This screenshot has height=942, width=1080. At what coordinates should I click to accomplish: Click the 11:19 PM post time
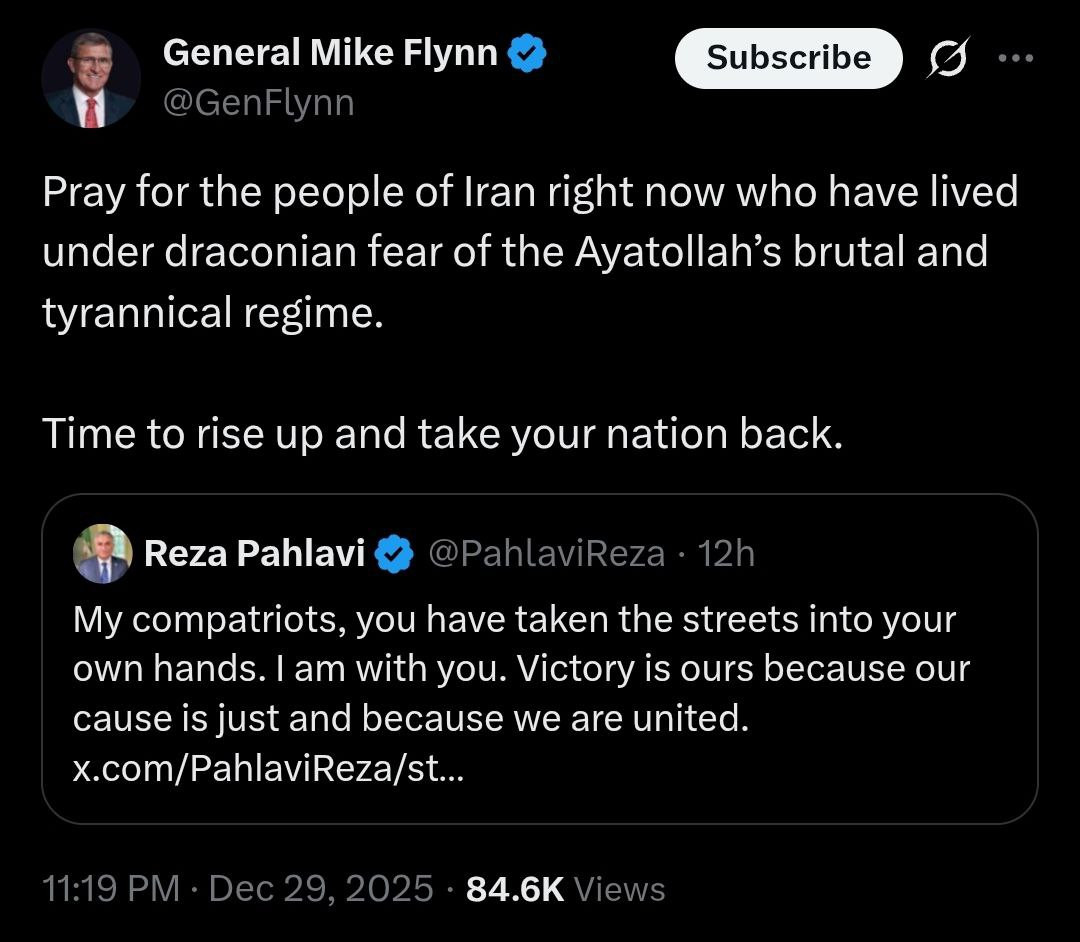(111, 888)
